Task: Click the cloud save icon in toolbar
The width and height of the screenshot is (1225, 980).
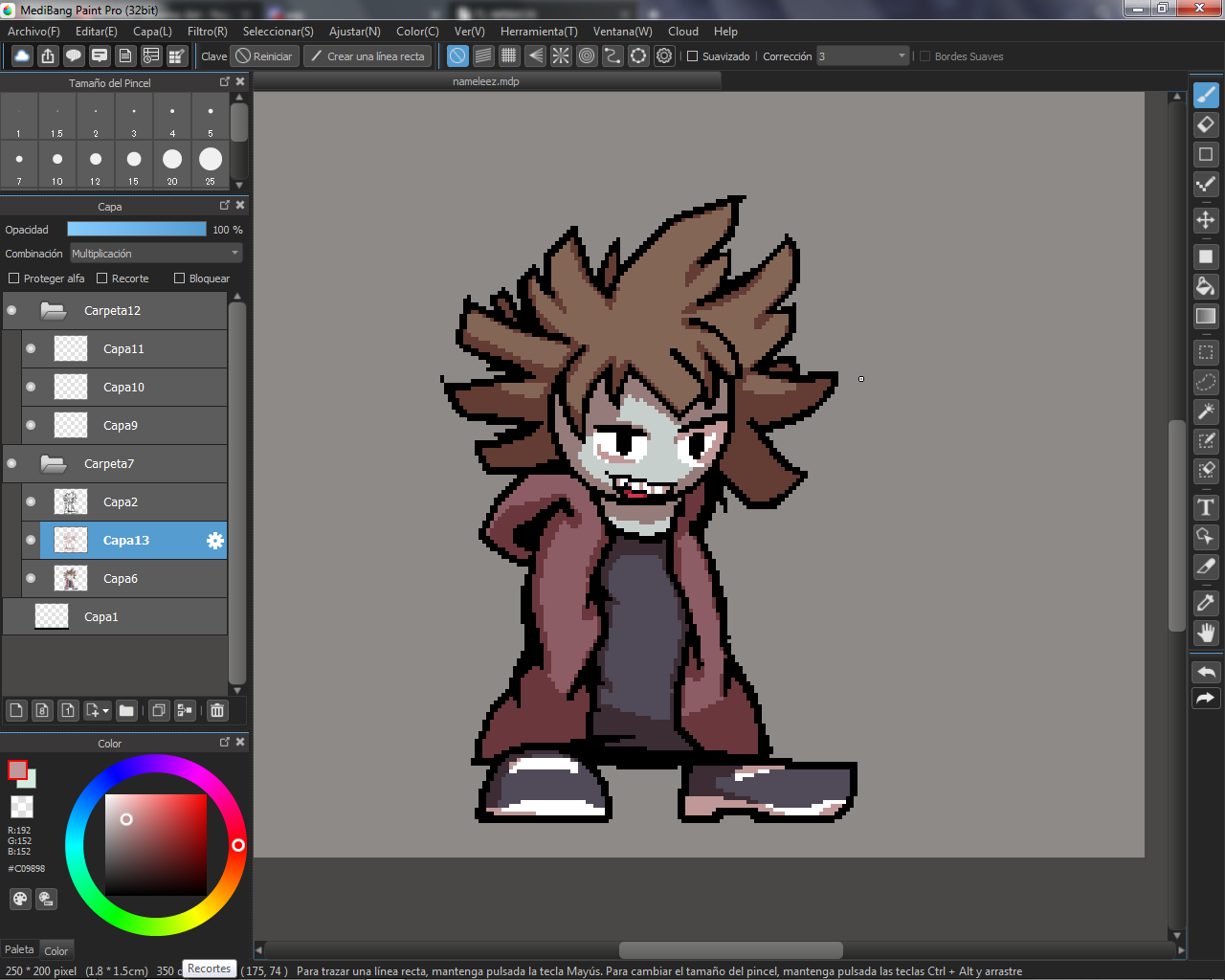Action: pyautogui.click(x=22, y=56)
